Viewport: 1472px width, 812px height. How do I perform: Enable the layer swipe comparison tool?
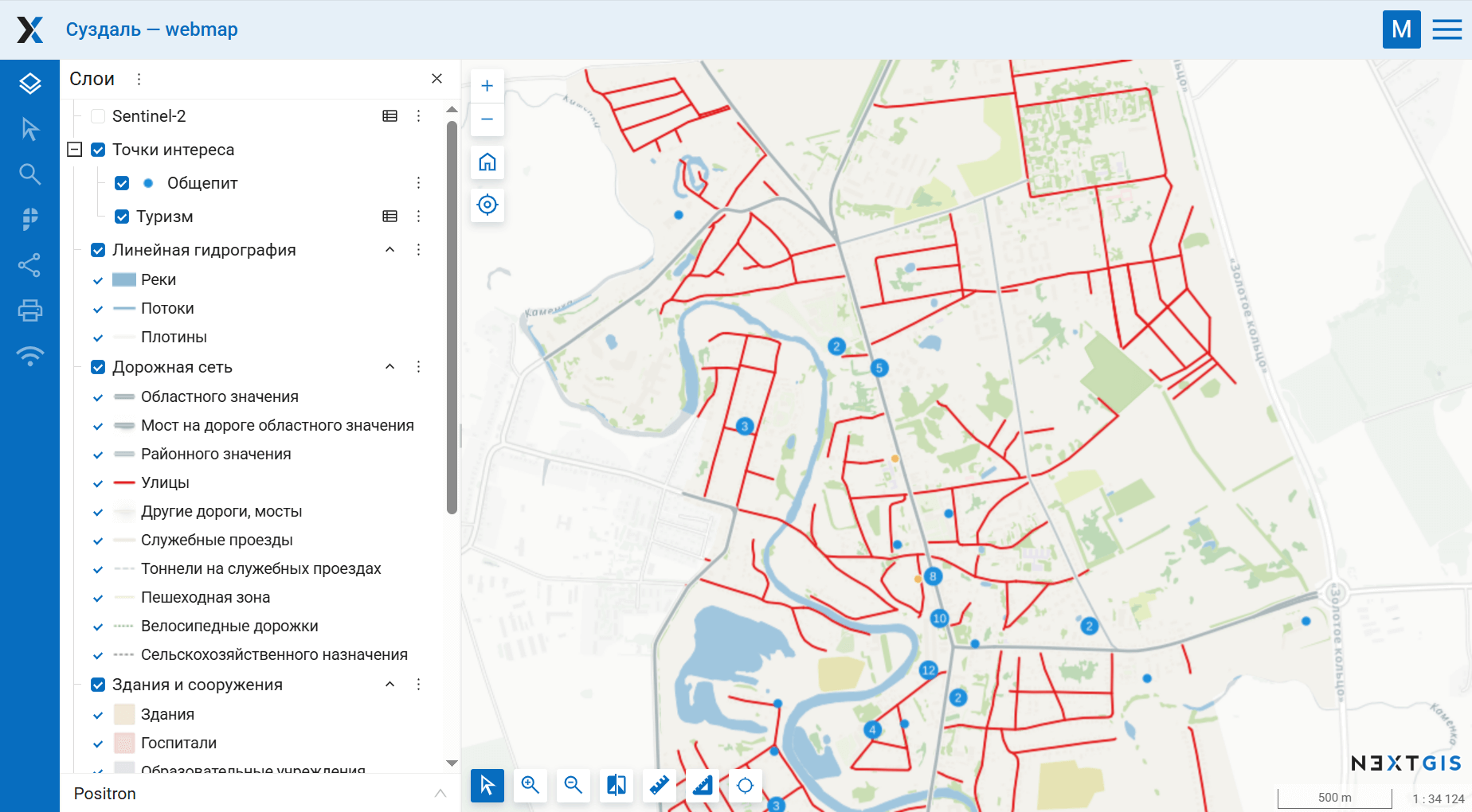616,786
